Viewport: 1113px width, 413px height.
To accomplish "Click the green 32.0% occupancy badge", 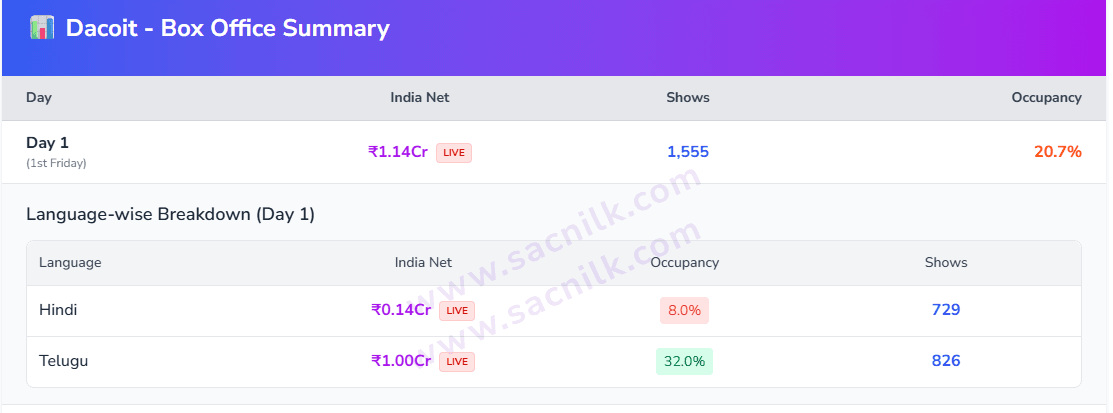I will [684, 361].
